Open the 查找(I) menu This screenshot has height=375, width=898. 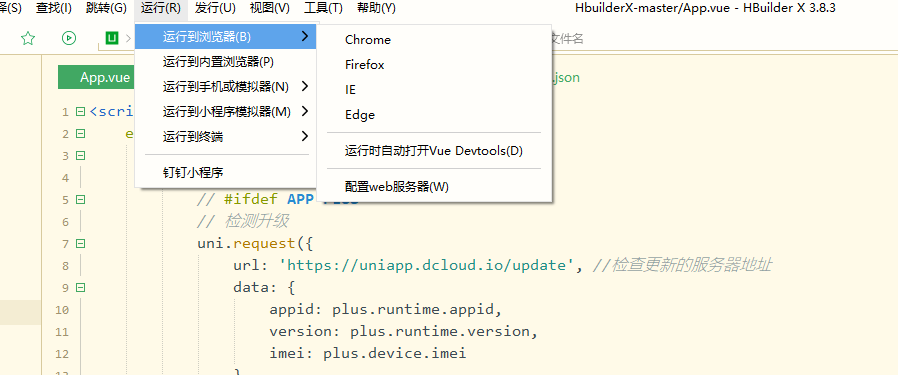54,8
